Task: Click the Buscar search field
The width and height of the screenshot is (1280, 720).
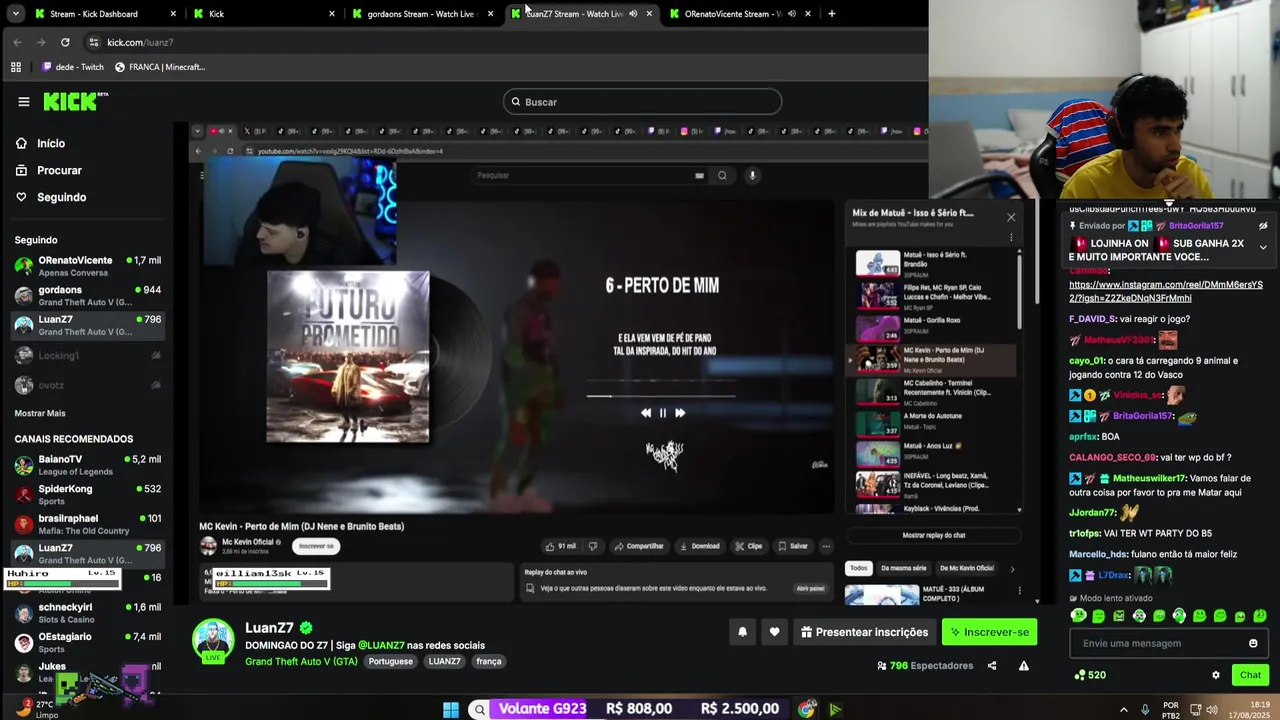Action: (642, 102)
